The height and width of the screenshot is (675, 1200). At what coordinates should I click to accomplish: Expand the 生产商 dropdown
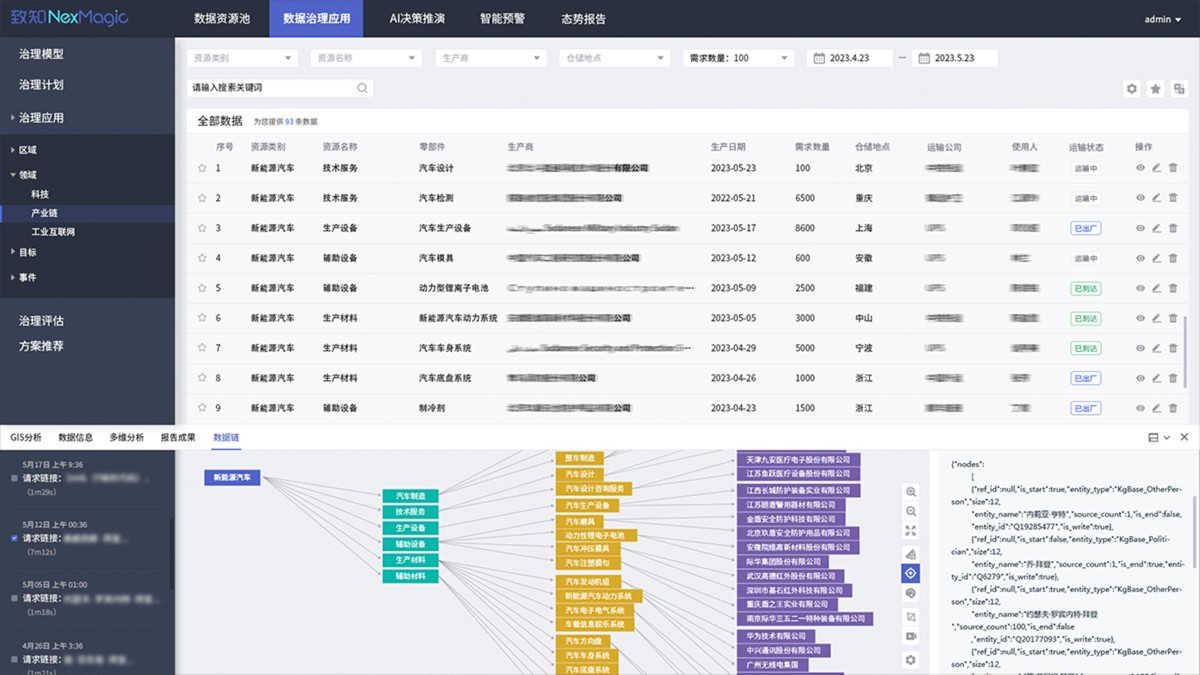489,58
